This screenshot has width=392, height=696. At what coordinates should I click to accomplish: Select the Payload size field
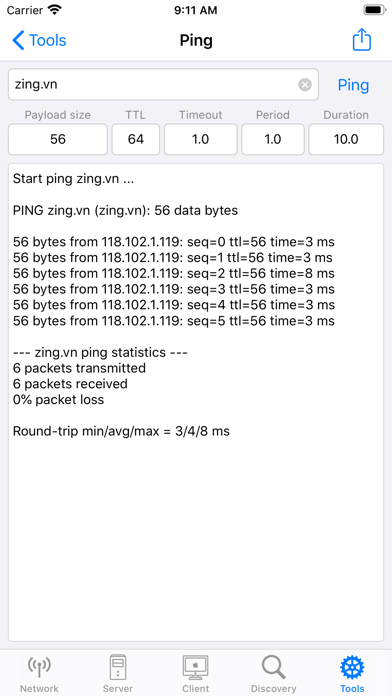(58, 139)
